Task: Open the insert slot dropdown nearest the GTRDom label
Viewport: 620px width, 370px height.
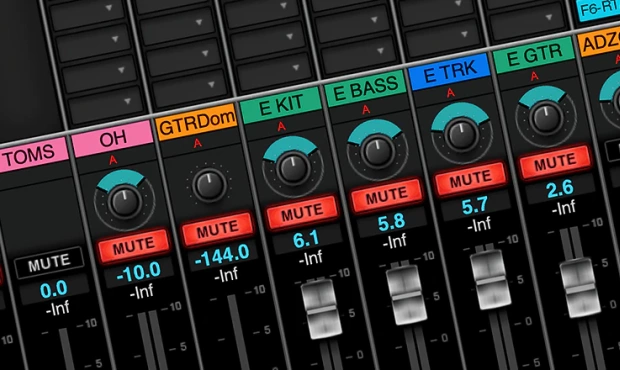Action: tap(189, 89)
